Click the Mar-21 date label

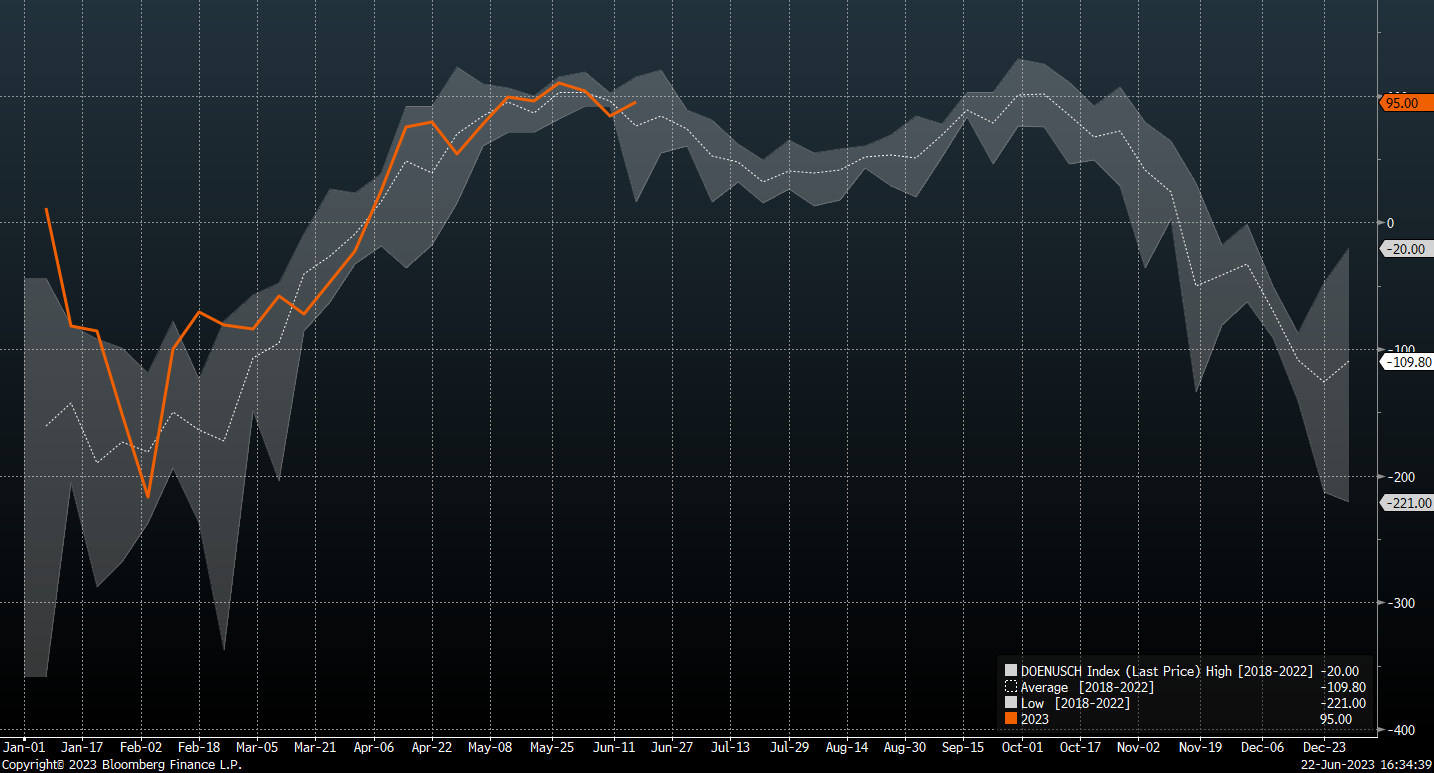(315, 747)
